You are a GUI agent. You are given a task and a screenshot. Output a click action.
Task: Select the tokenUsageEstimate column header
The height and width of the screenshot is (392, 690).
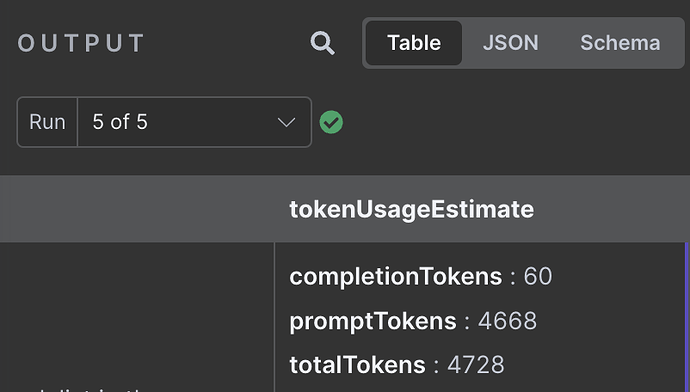[x=411, y=209]
